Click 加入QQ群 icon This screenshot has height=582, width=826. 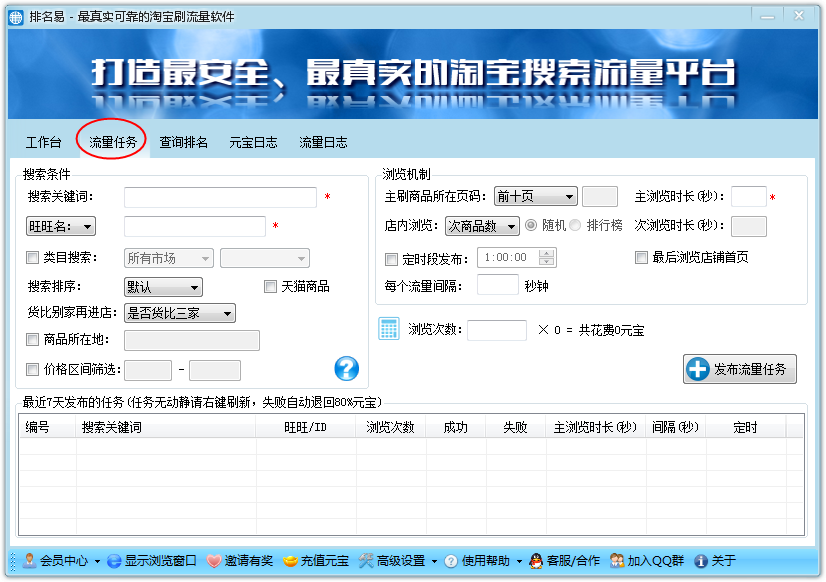(x=617, y=561)
